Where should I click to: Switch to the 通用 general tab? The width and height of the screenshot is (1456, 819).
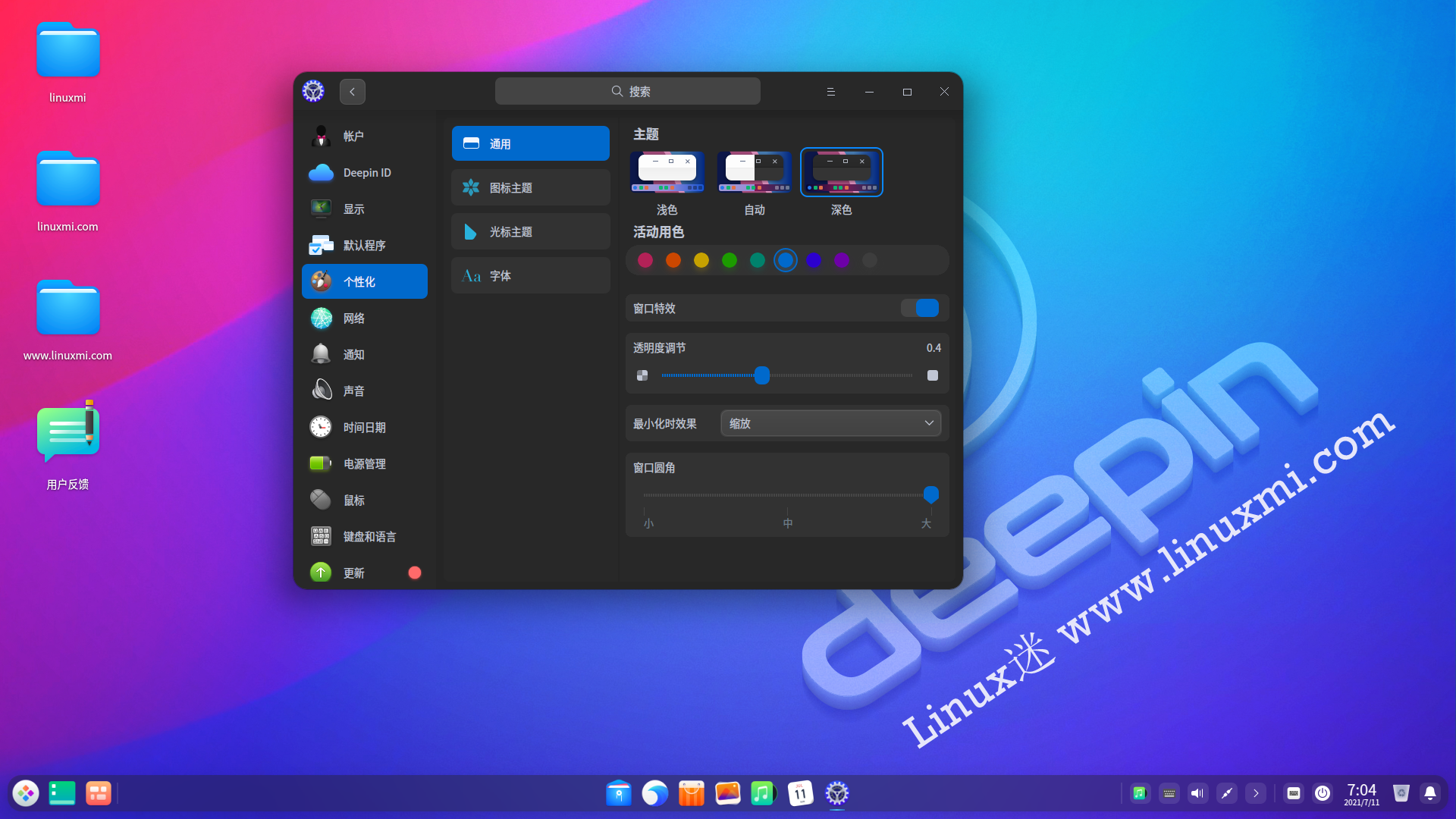(531, 143)
